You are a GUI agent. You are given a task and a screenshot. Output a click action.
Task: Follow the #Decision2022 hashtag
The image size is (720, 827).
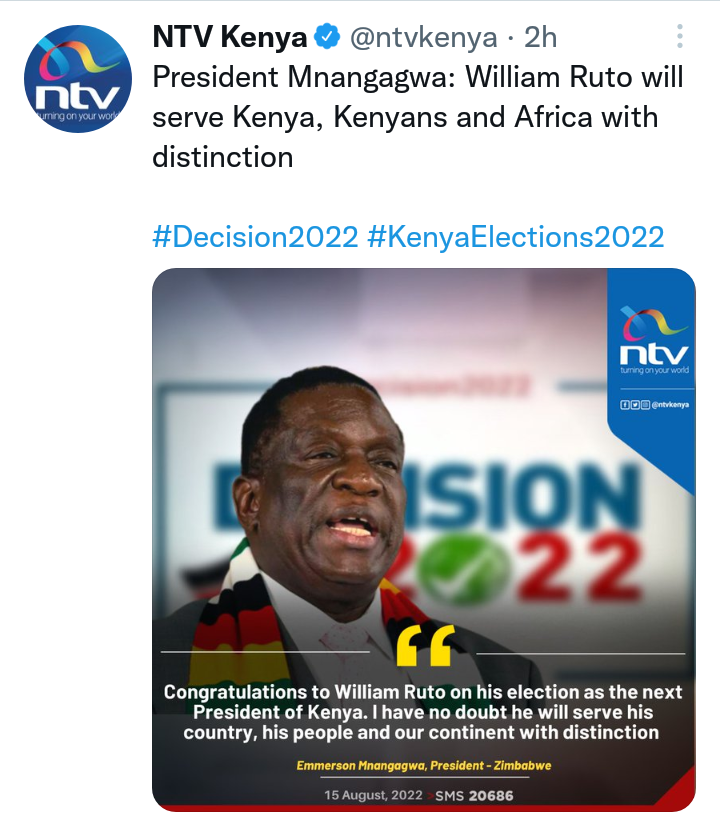pos(255,237)
